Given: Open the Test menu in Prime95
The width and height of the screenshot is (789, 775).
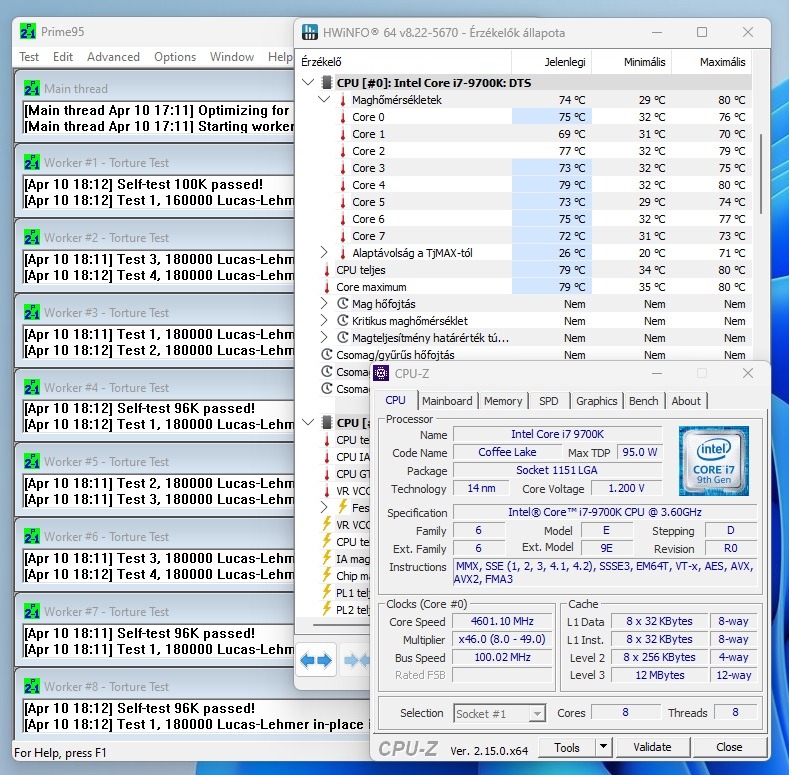Looking at the screenshot, I should [29, 57].
